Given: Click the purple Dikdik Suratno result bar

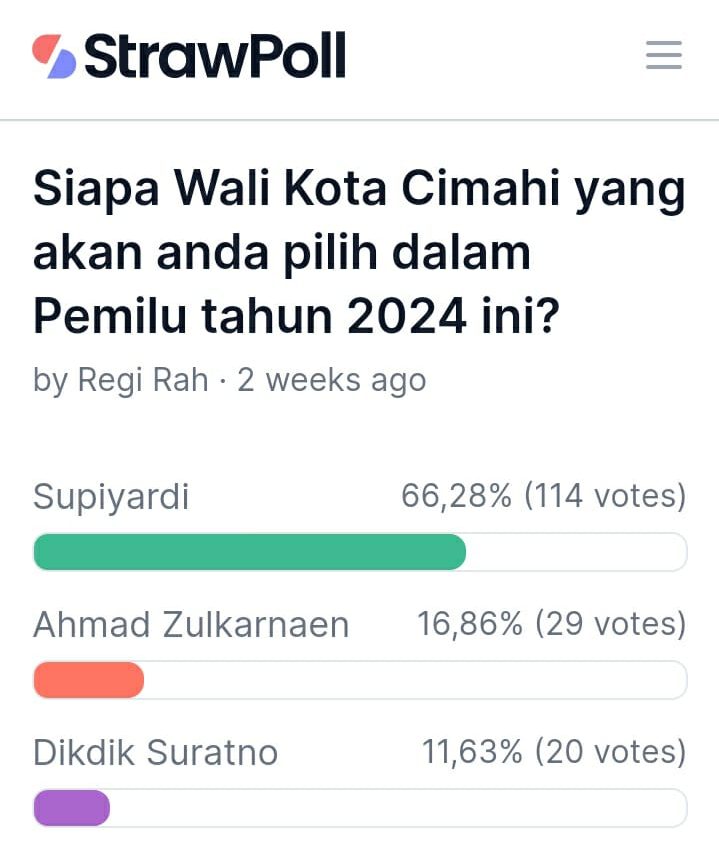Looking at the screenshot, I should pos(71,807).
